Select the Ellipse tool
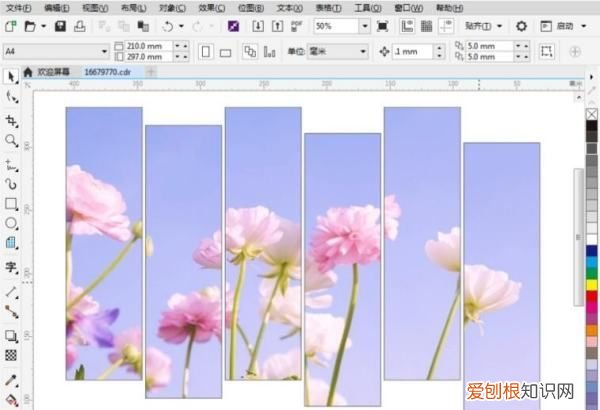This screenshot has height=410, width=600. pyautogui.click(x=11, y=223)
